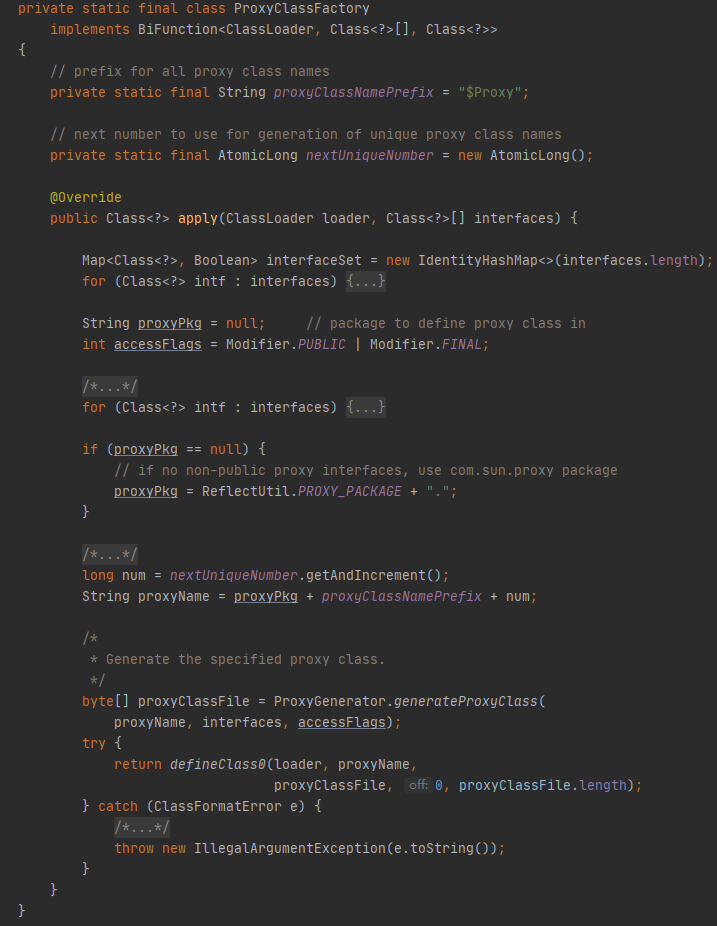This screenshot has height=926, width=717.
Task: Click the apply method name
Action: [x=198, y=219]
